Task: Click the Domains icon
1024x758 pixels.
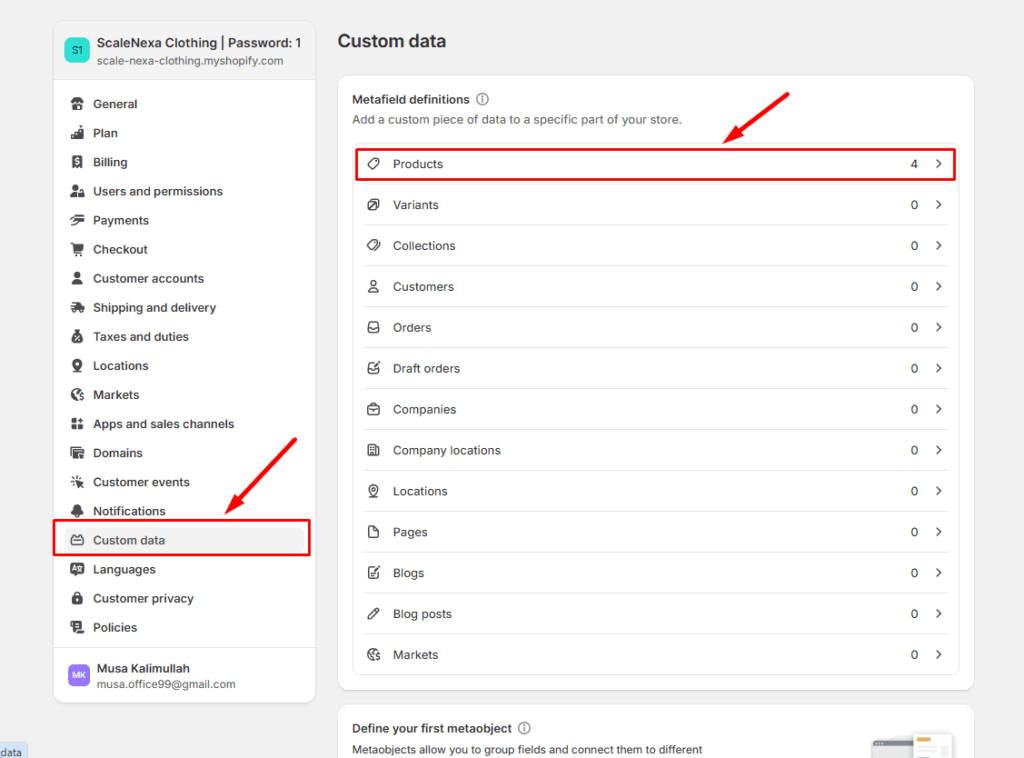Action: tap(77, 452)
